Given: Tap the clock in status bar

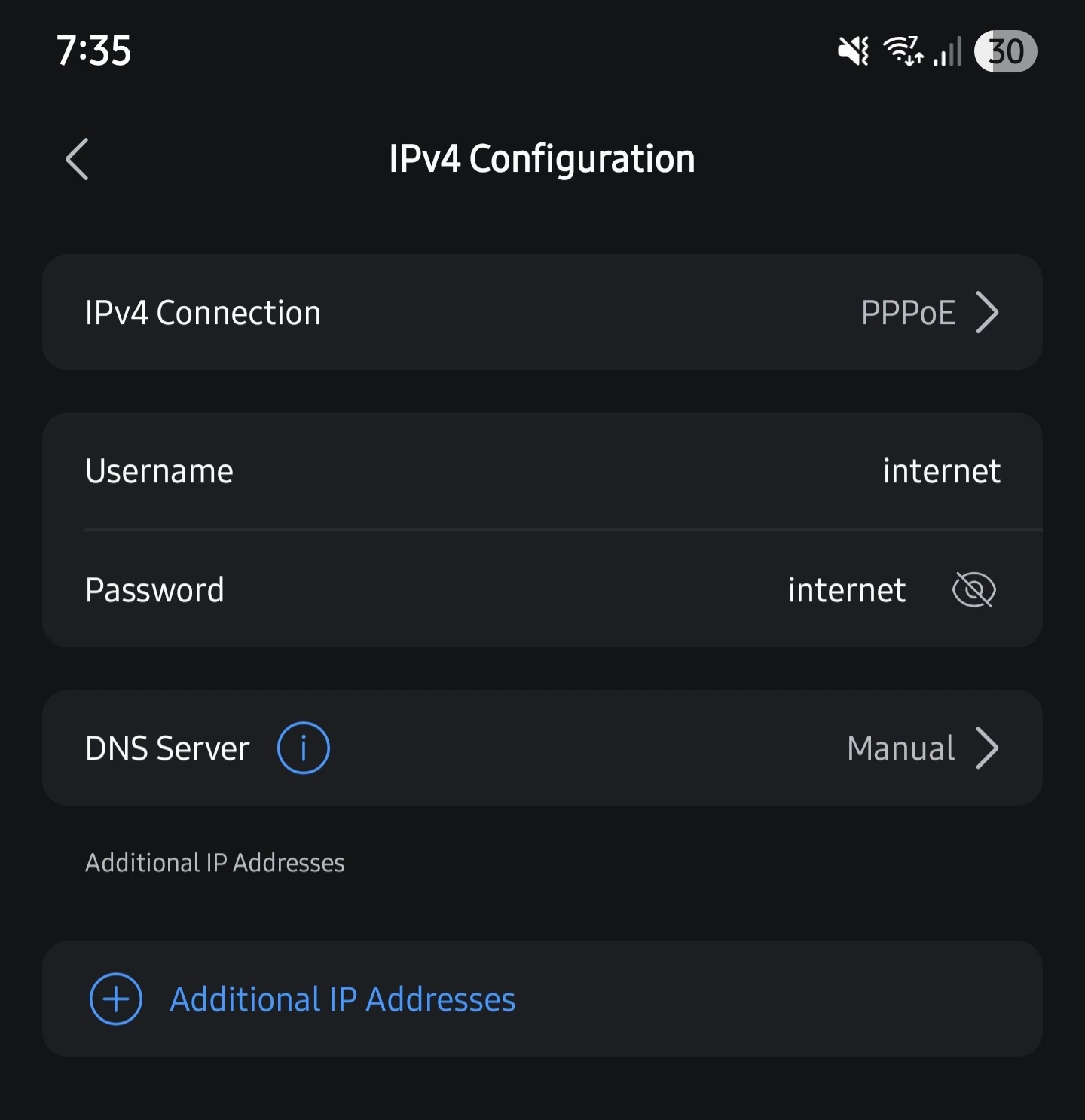Looking at the screenshot, I should point(94,51).
